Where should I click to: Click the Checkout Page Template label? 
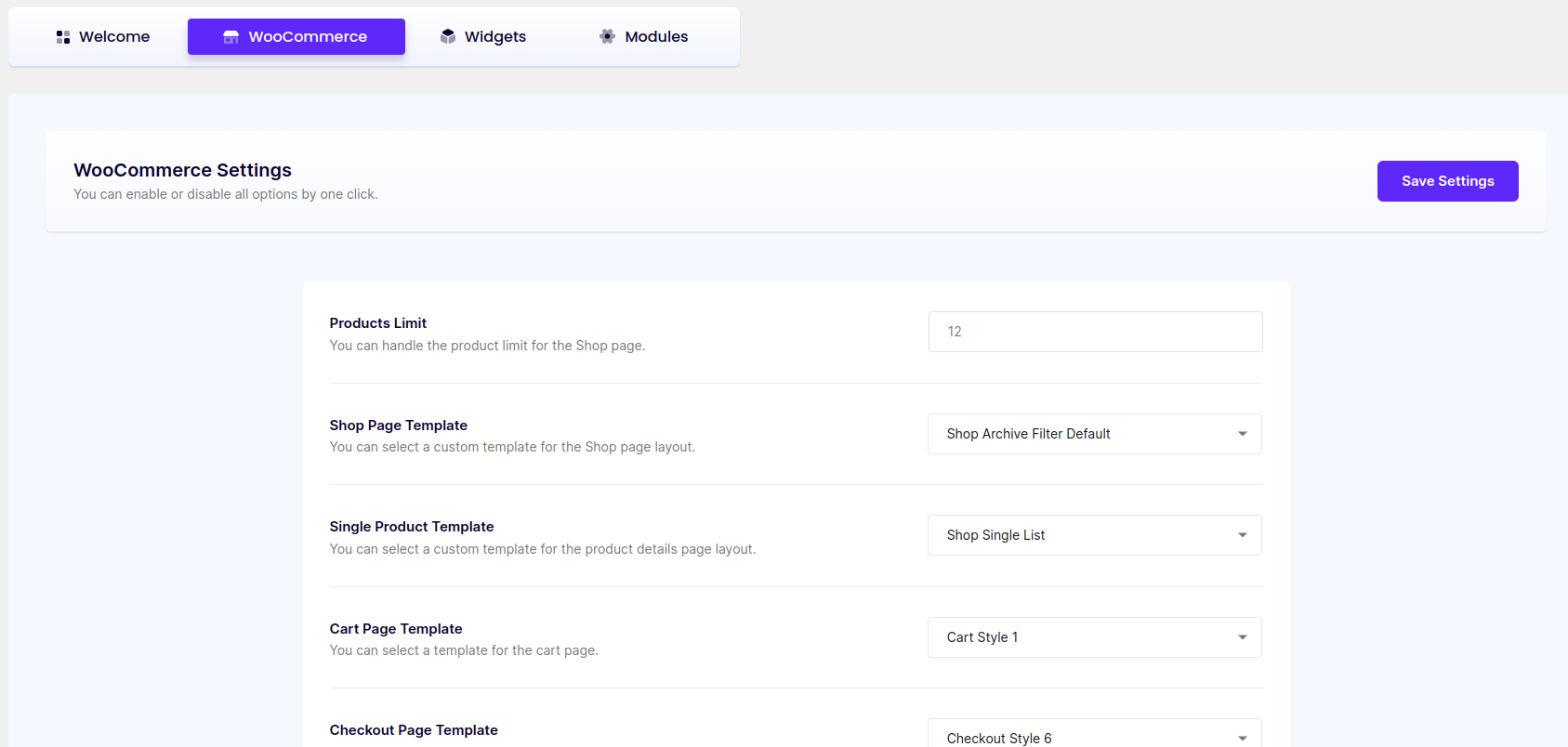413,730
